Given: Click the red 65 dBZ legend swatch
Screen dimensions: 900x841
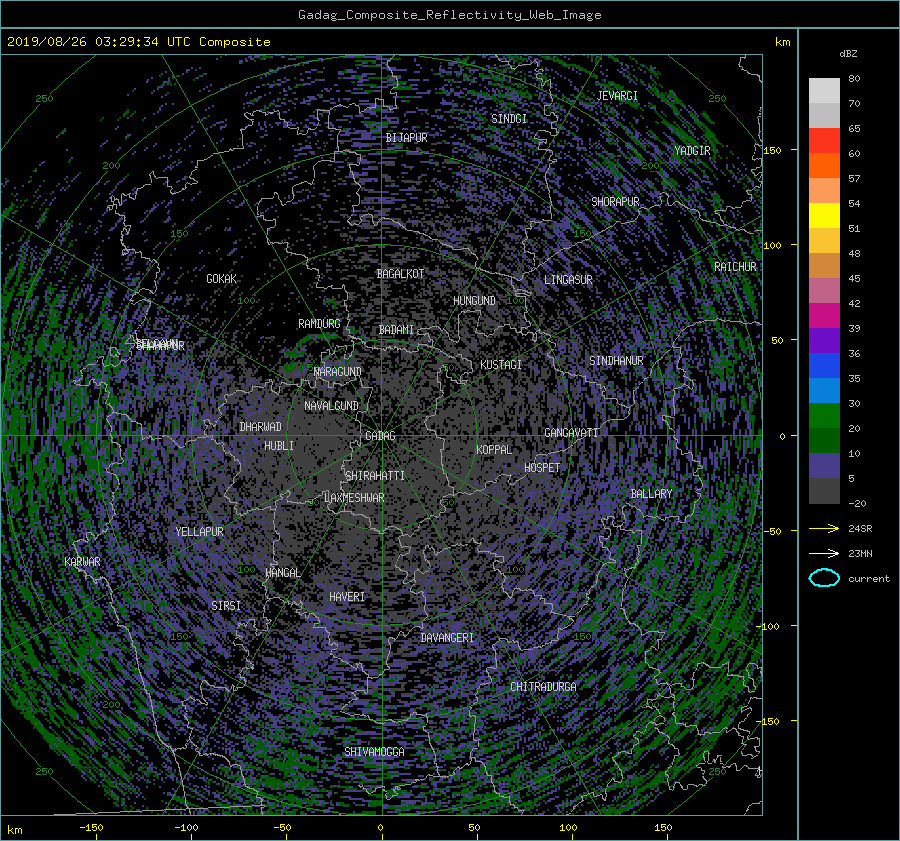Looking at the screenshot, I should coord(824,140).
